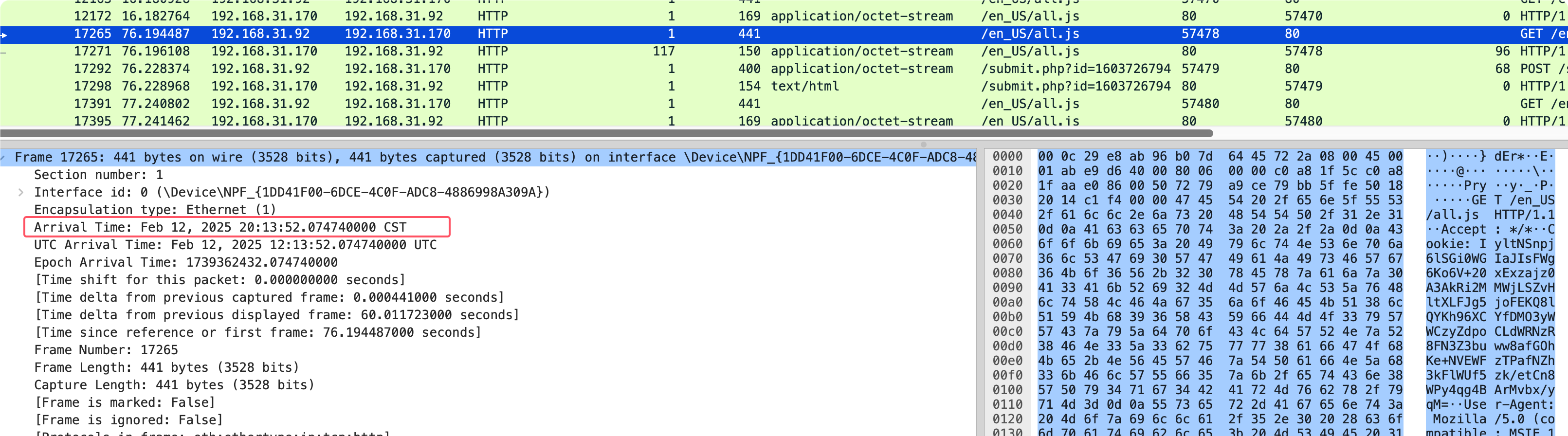The height and width of the screenshot is (436, 1568).
Task: Select the Encapsulation type: Ethernet field
Action: (x=155, y=210)
